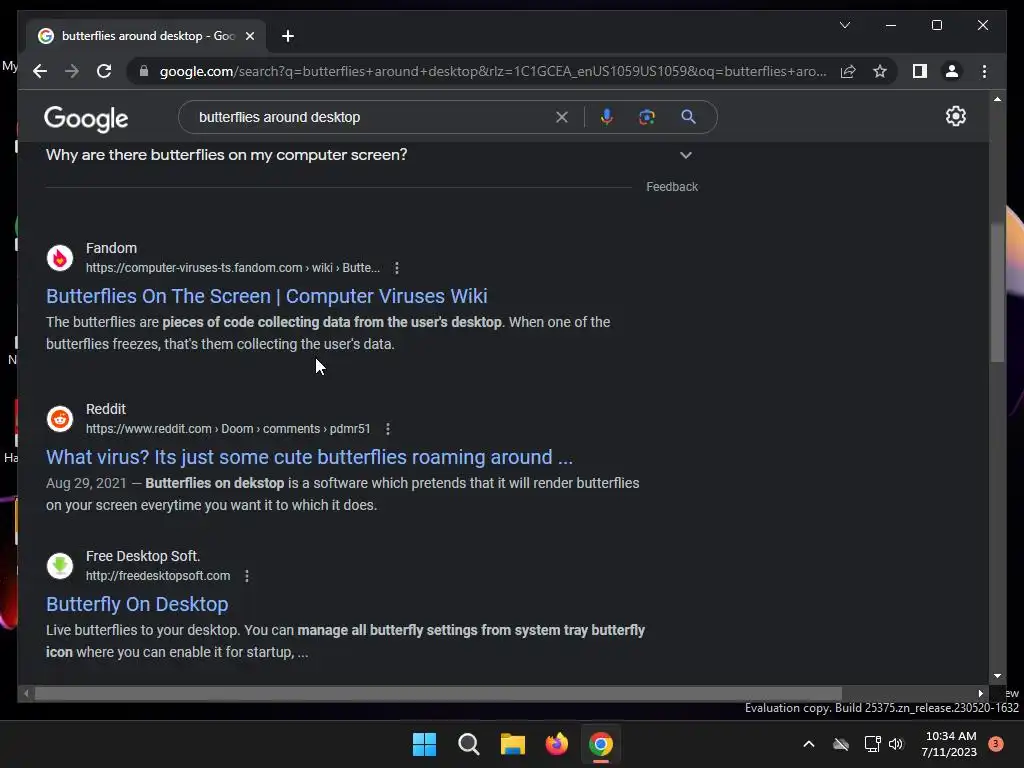Open Chrome tab search dropdown
This screenshot has width=1024, height=768.
pyautogui.click(x=844, y=25)
